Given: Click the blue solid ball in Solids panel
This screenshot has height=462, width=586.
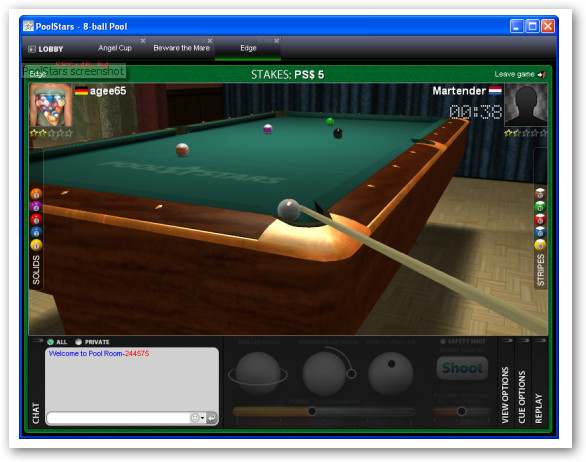Looking at the screenshot, I should coord(36,232).
